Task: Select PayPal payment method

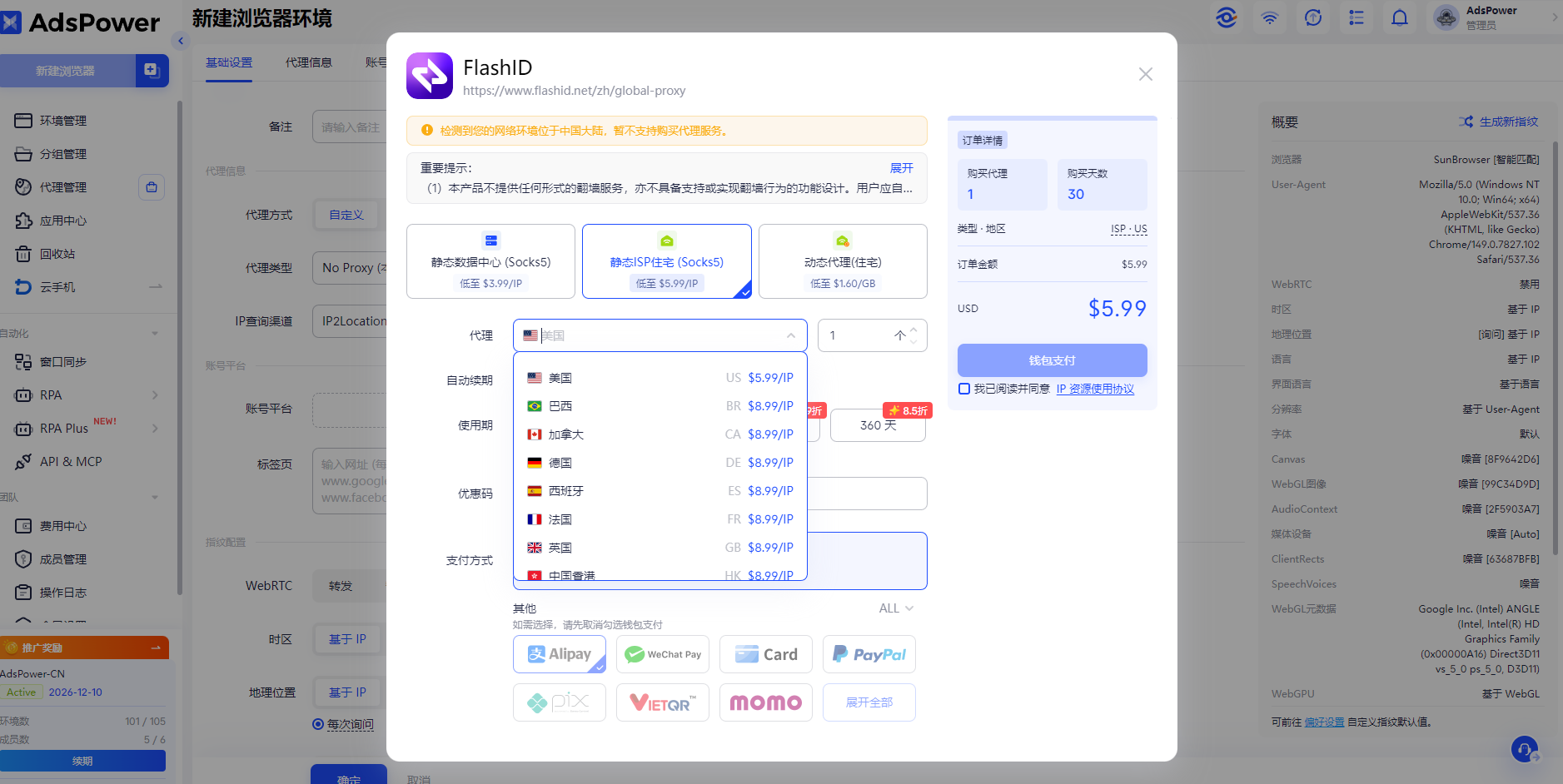Action: pyautogui.click(x=869, y=654)
